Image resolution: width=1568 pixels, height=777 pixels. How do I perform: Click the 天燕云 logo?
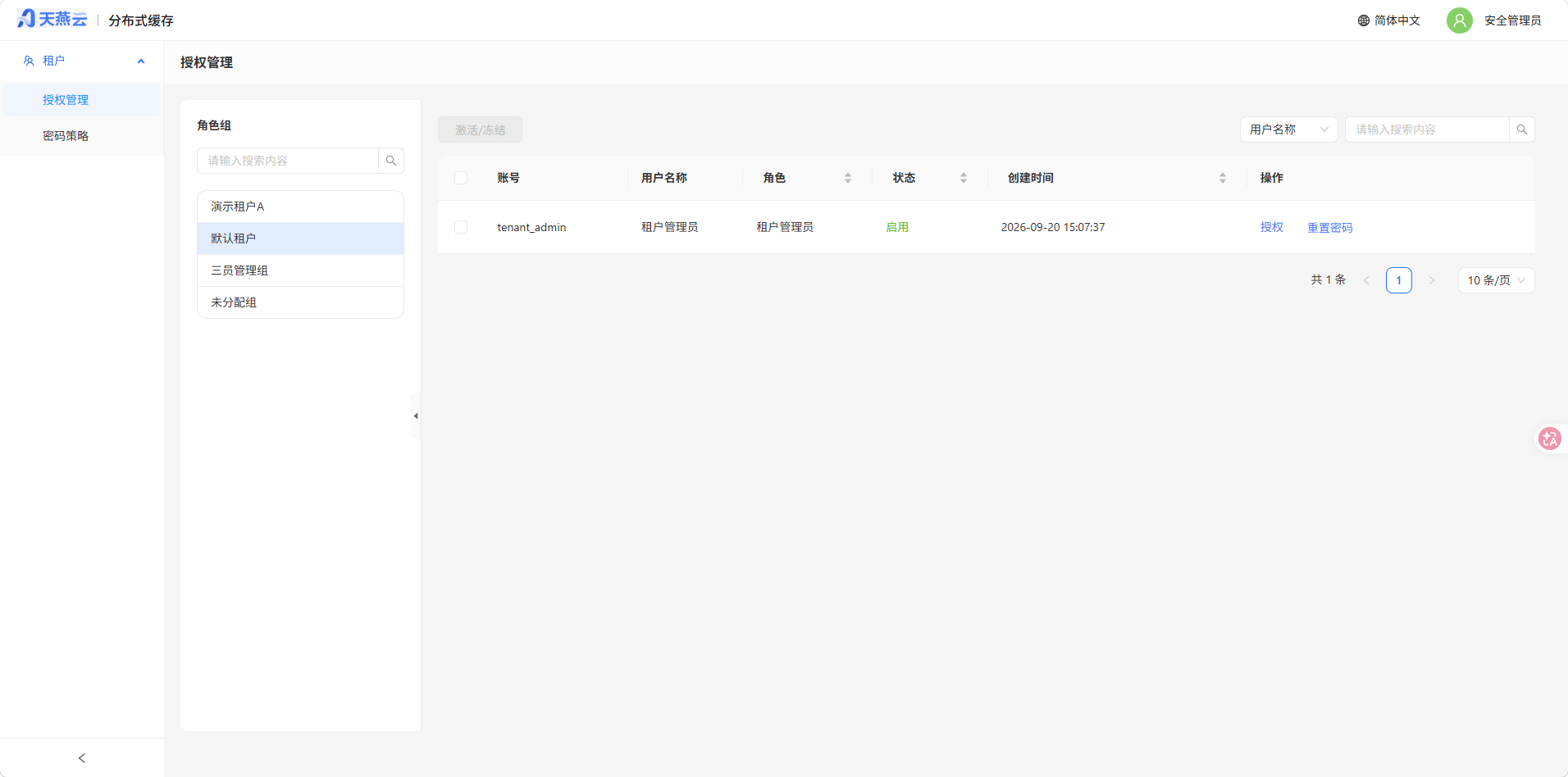(x=52, y=19)
